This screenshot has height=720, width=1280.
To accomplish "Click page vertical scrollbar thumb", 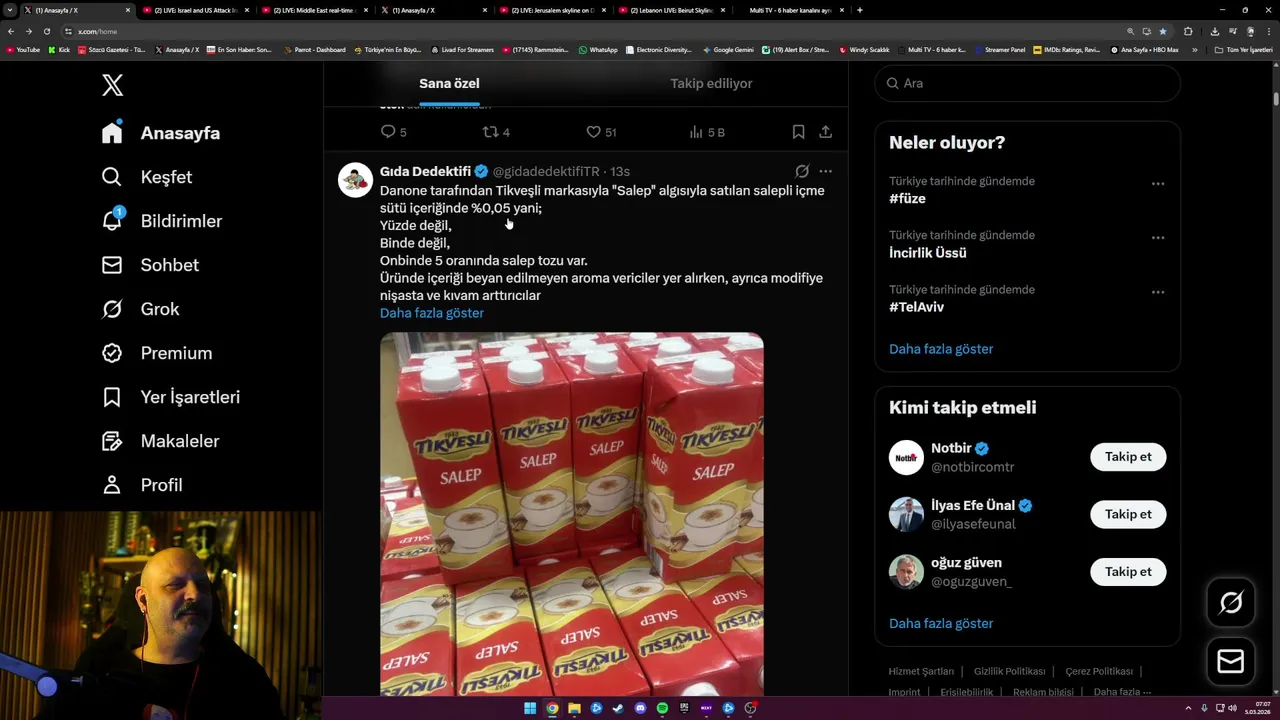I will pos(1276,99).
